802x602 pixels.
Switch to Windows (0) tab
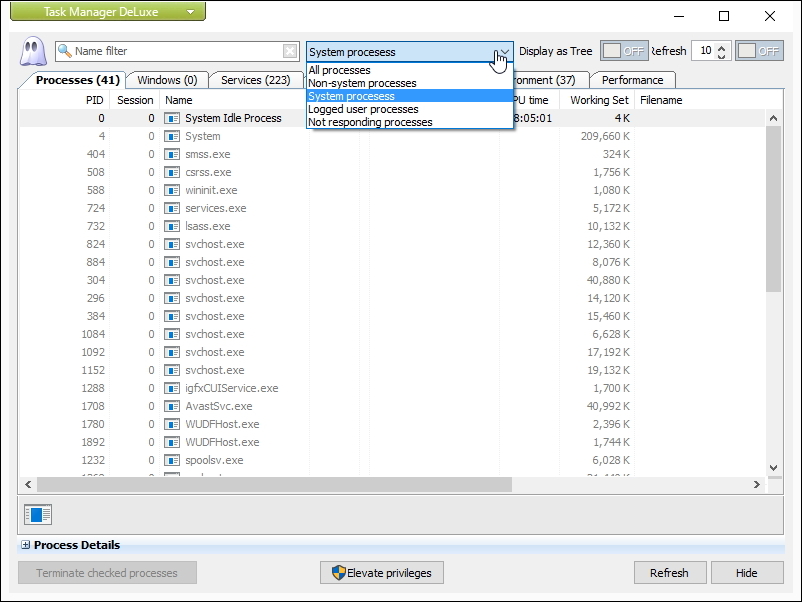[x=167, y=80]
